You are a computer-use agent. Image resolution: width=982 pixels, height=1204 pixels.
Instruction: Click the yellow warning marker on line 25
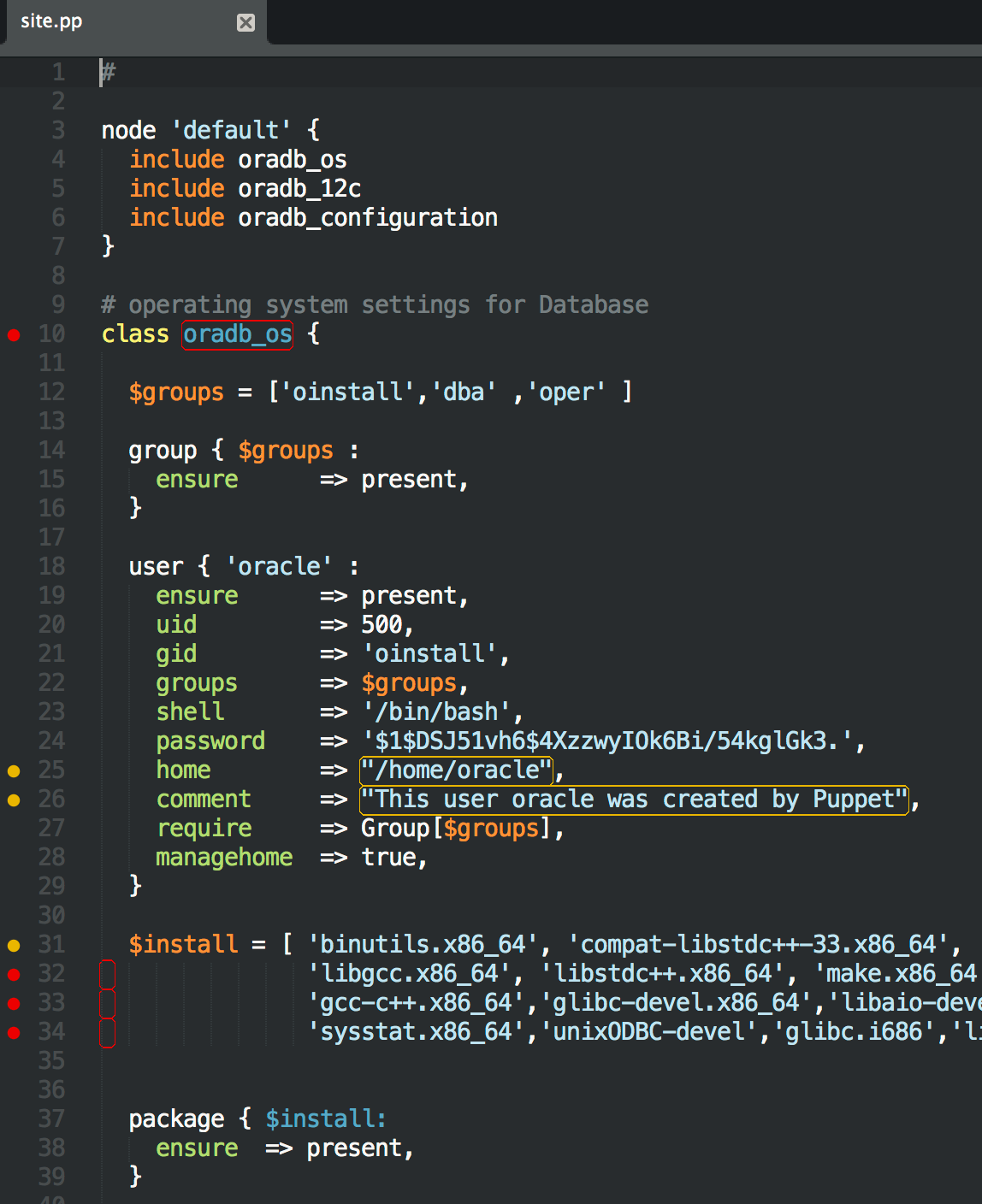click(x=14, y=771)
